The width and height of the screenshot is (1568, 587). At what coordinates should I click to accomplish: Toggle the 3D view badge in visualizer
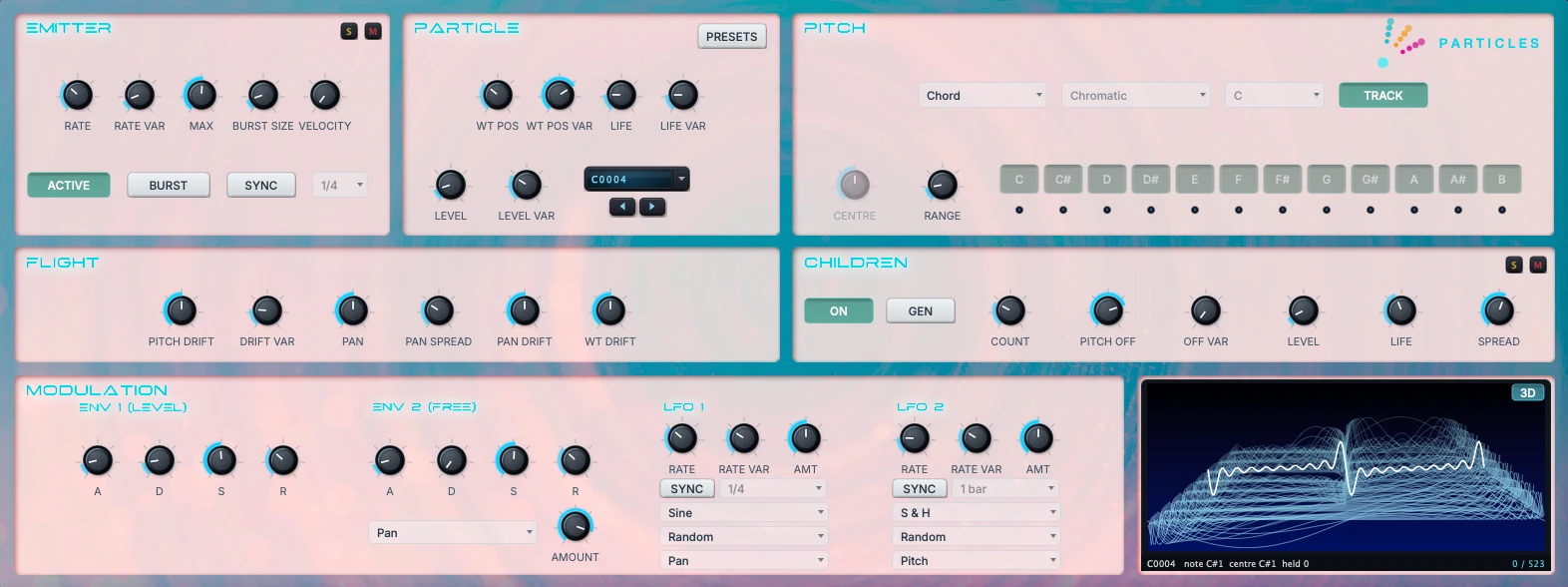point(1527,393)
